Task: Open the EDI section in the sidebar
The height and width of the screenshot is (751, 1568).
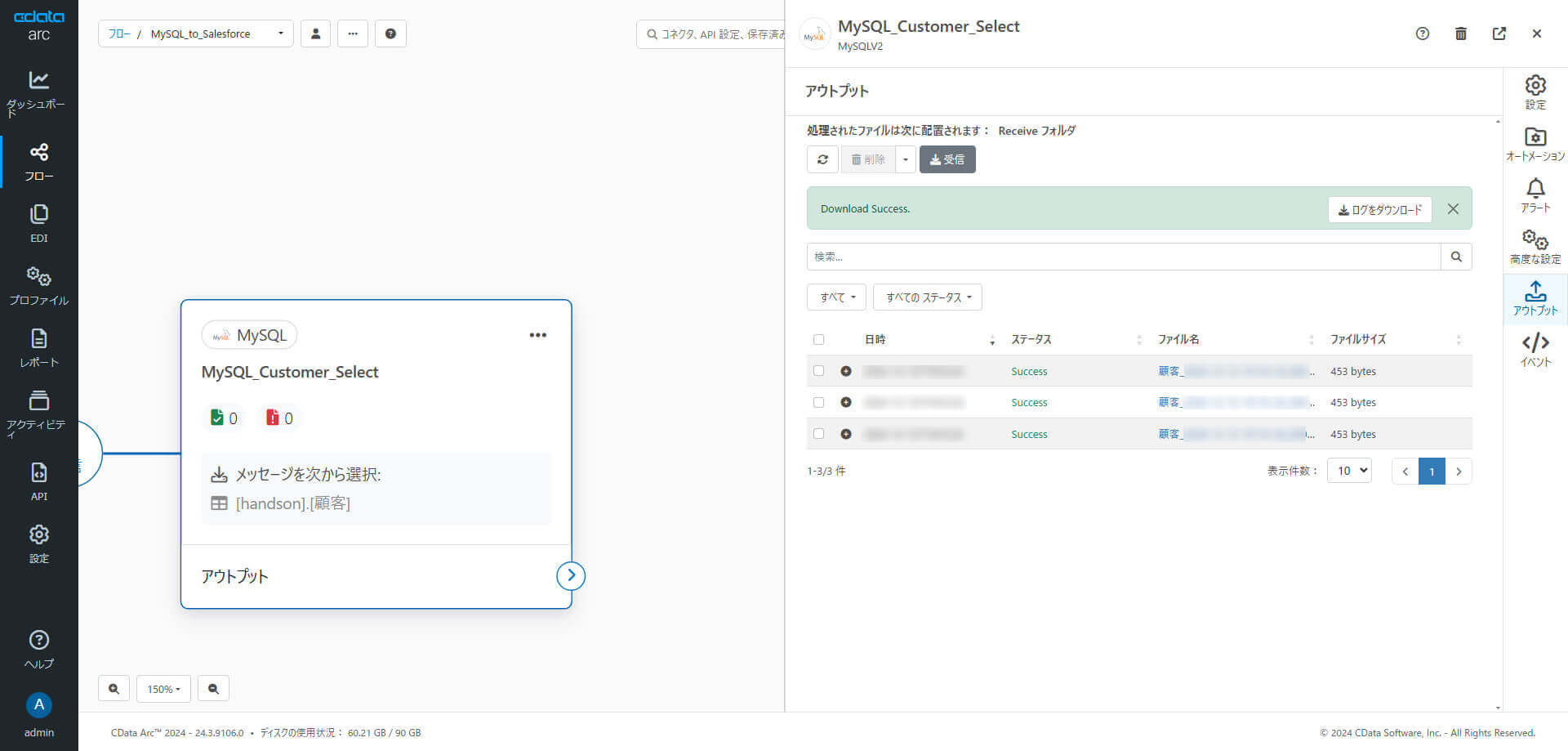Action: click(x=38, y=224)
